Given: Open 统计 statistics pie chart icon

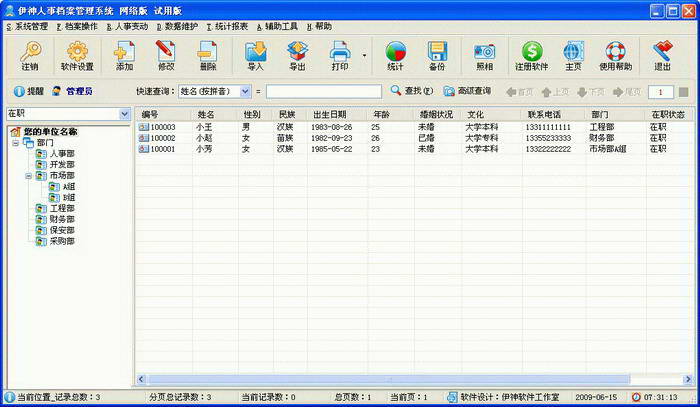Looking at the screenshot, I should click(395, 56).
